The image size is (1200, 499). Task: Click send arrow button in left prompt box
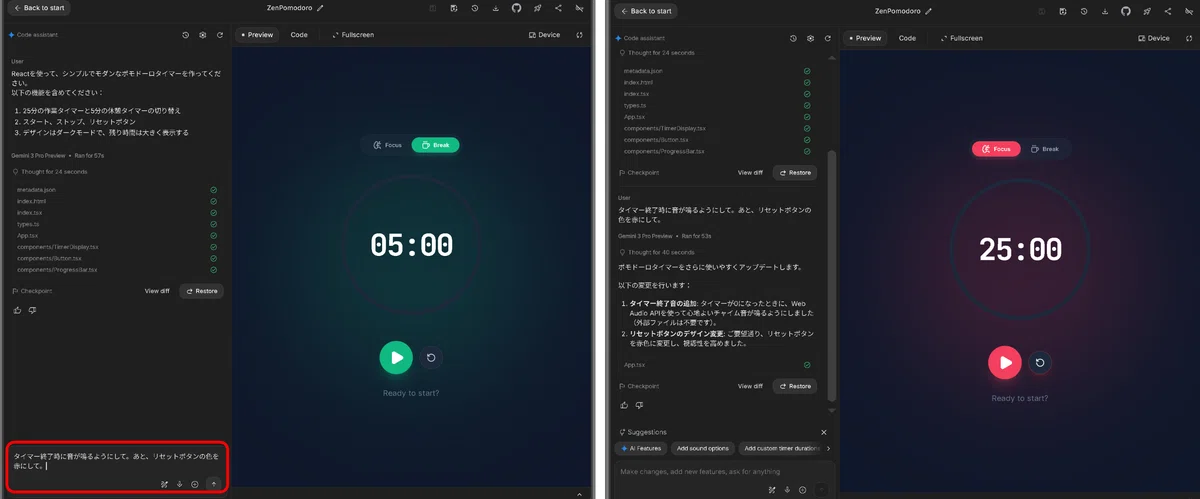tap(212, 484)
